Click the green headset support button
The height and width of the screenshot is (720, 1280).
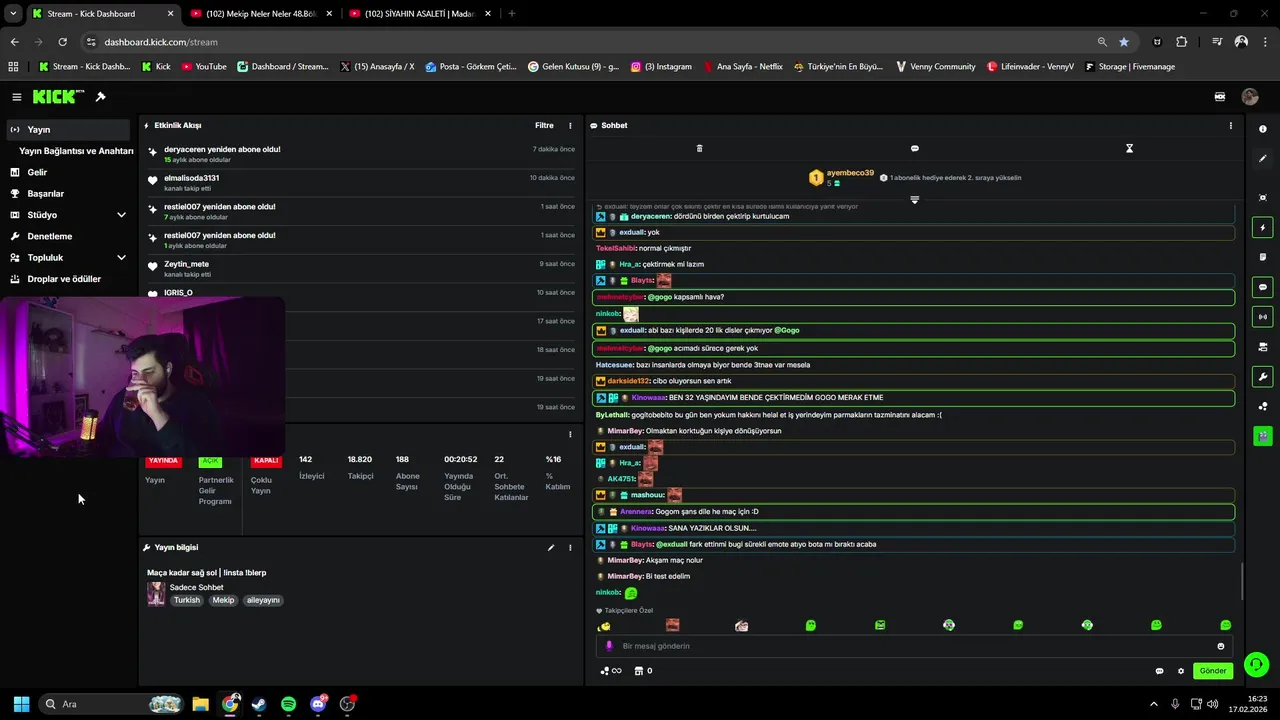coord(1256,664)
